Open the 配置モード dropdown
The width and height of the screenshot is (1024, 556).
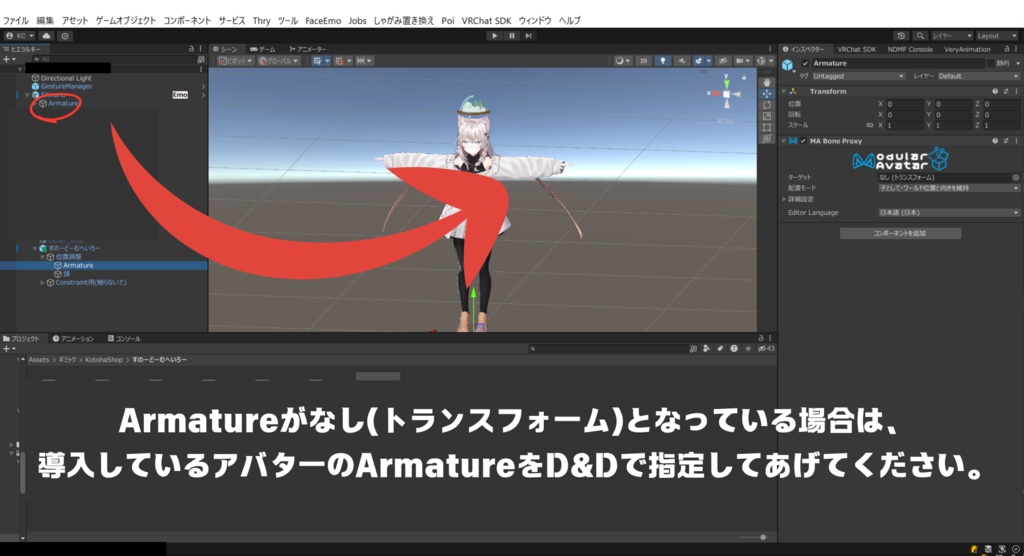(948, 188)
